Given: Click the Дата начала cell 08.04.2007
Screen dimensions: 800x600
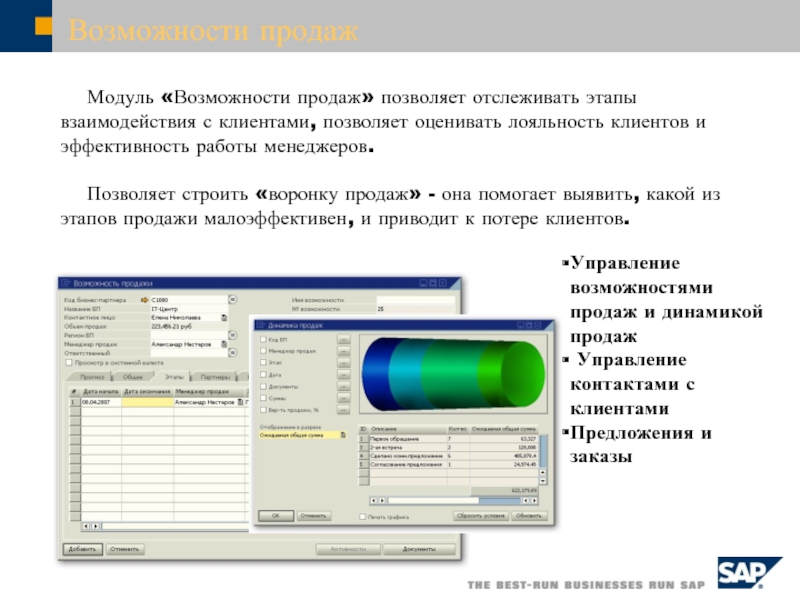Looking at the screenshot, I should [101, 402].
